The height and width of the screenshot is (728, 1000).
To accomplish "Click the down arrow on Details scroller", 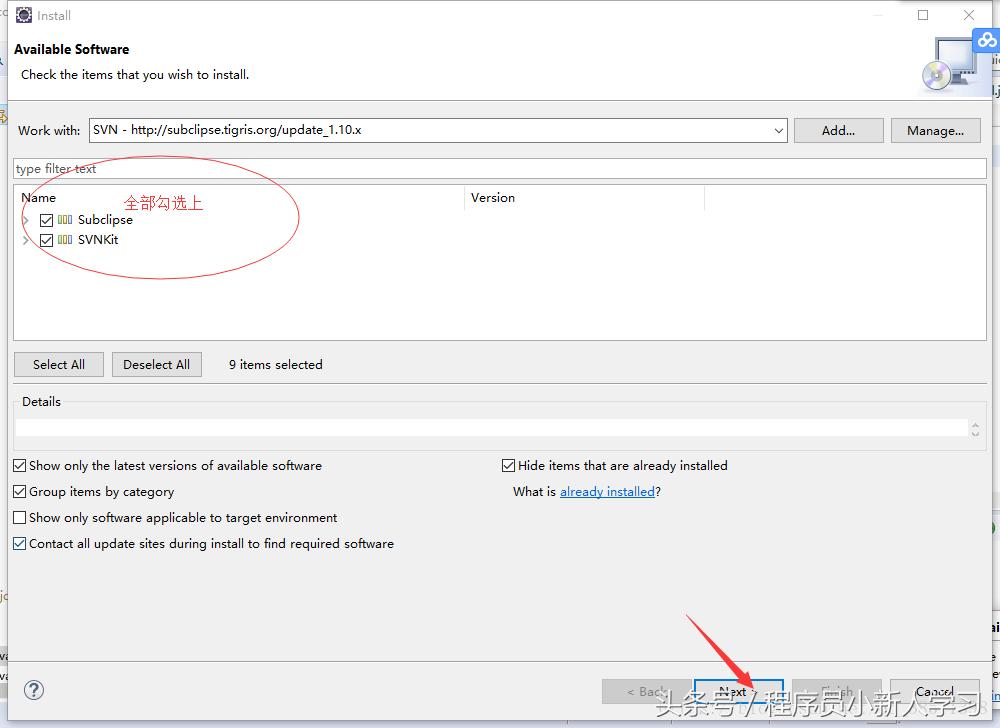I will pos(975,434).
